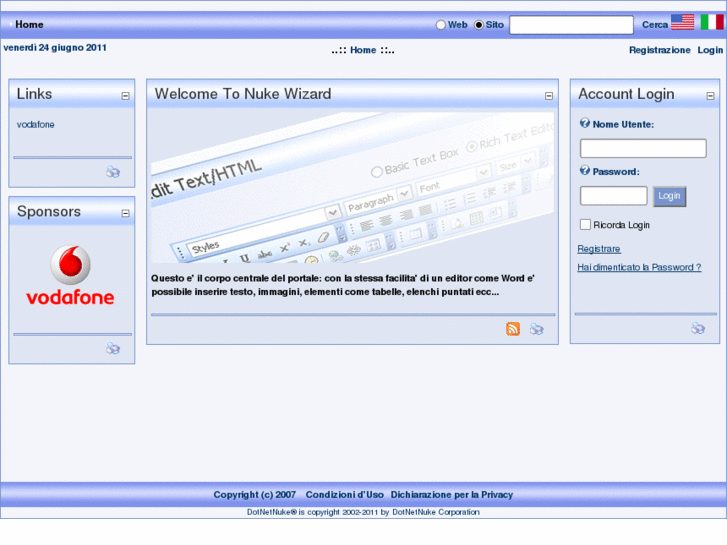Click the DotNetNuke Corporation copyright line
The height and width of the screenshot is (545, 727).
tap(363, 512)
